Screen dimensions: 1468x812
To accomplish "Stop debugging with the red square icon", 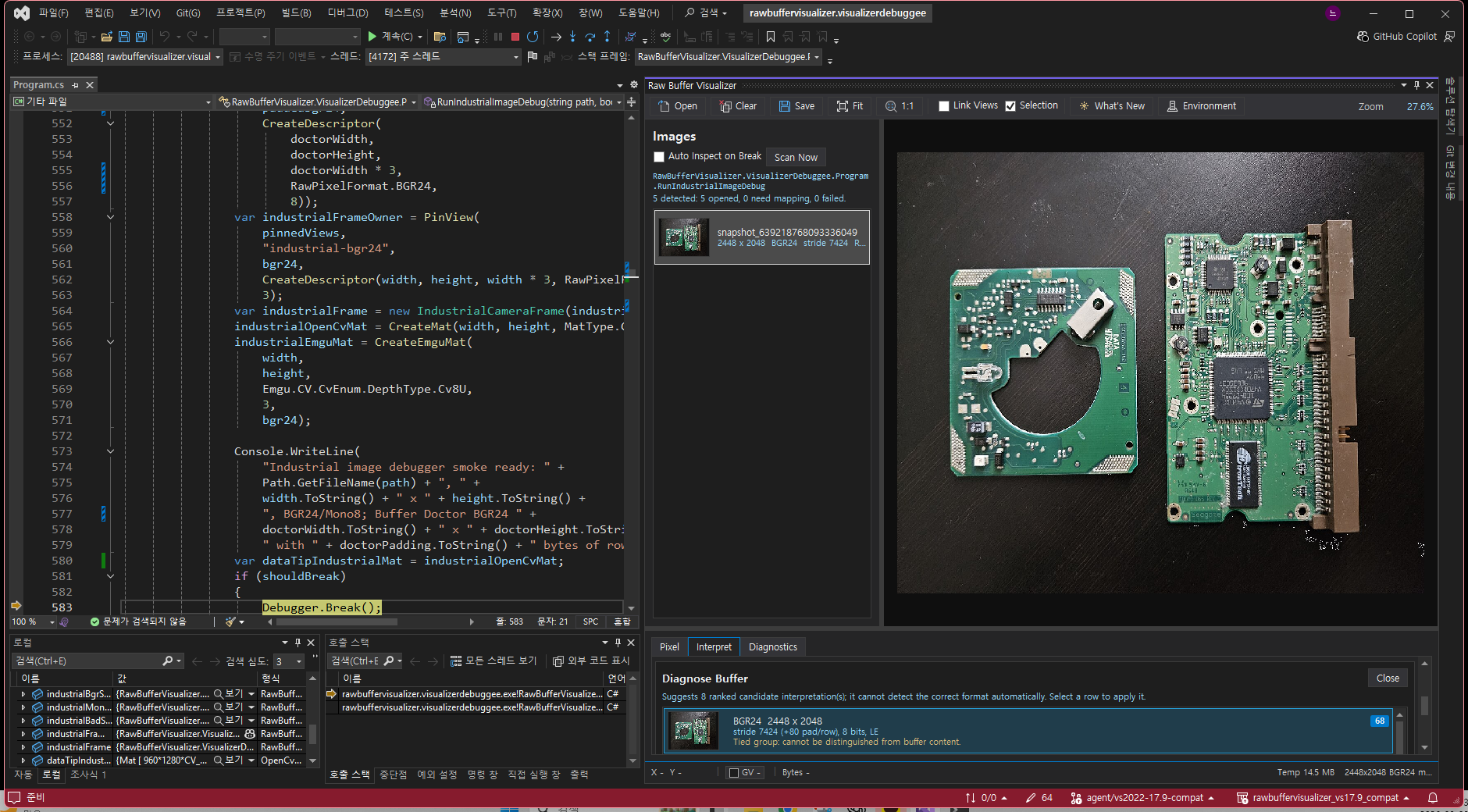I will 515,37.
